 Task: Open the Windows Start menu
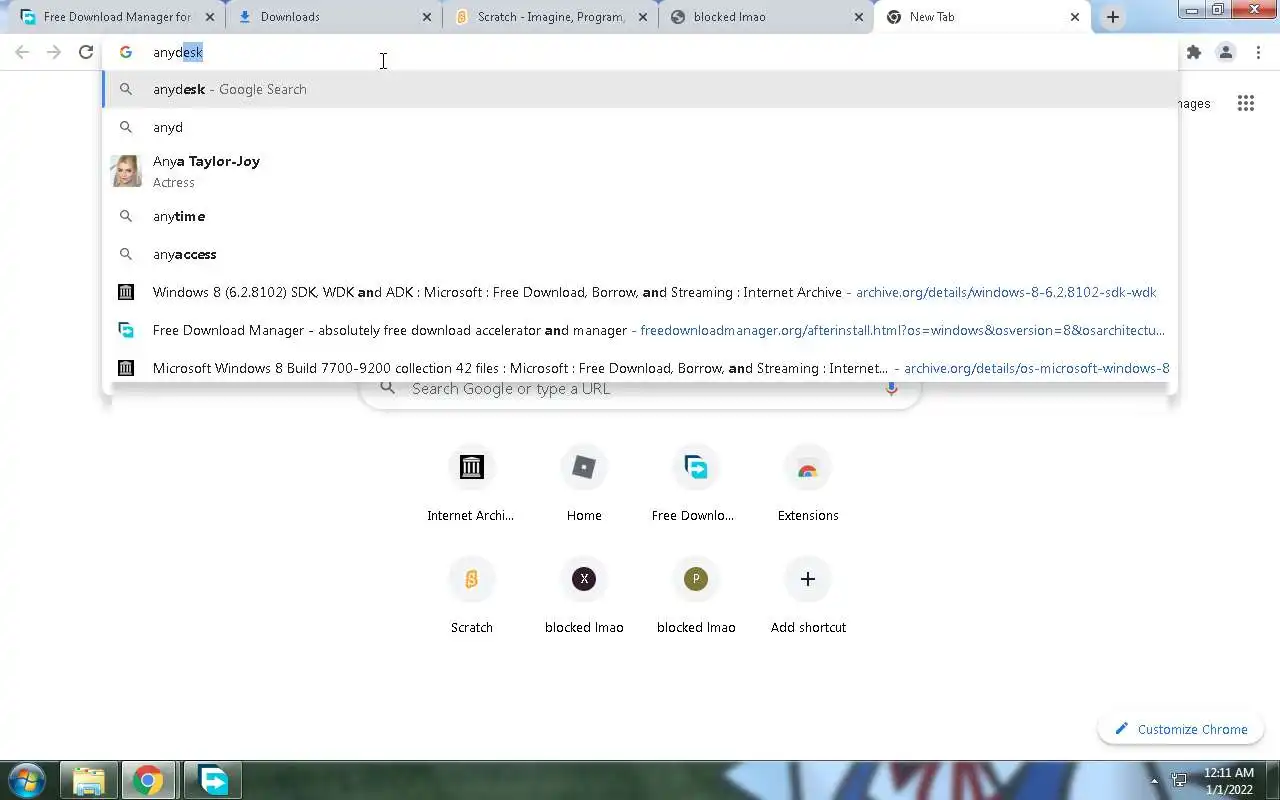[26, 780]
